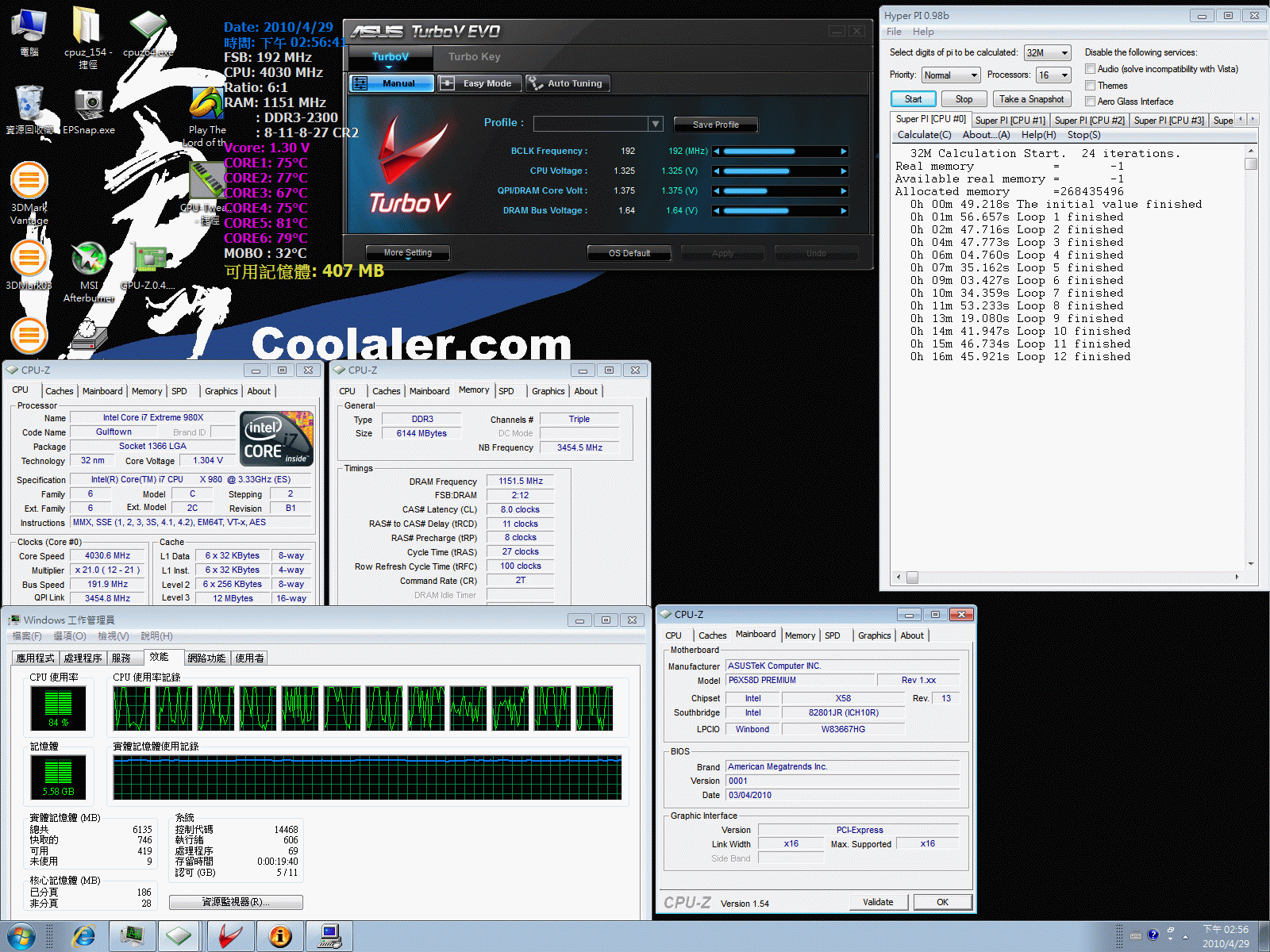Click the Start button in Hyper PI

click(x=914, y=99)
